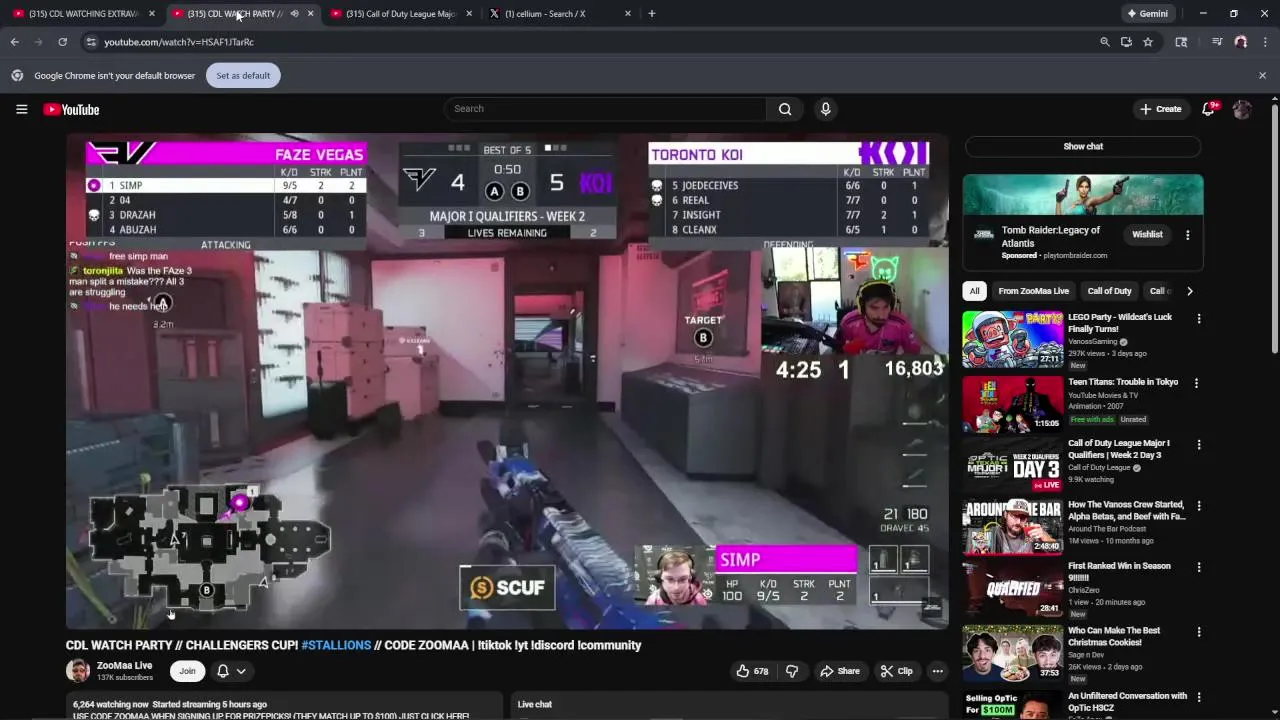Switch to the CDL WATCHING EXTRAVA tab
The height and width of the screenshot is (720, 1280).
(x=83, y=14)
